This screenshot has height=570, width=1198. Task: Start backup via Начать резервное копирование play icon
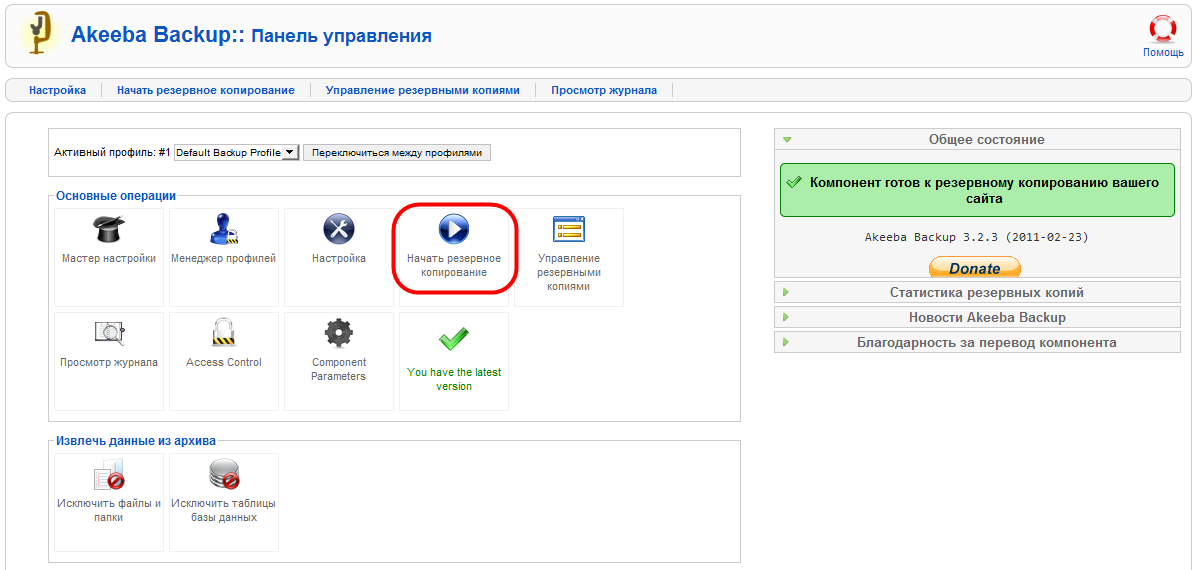tap(454, 228)
